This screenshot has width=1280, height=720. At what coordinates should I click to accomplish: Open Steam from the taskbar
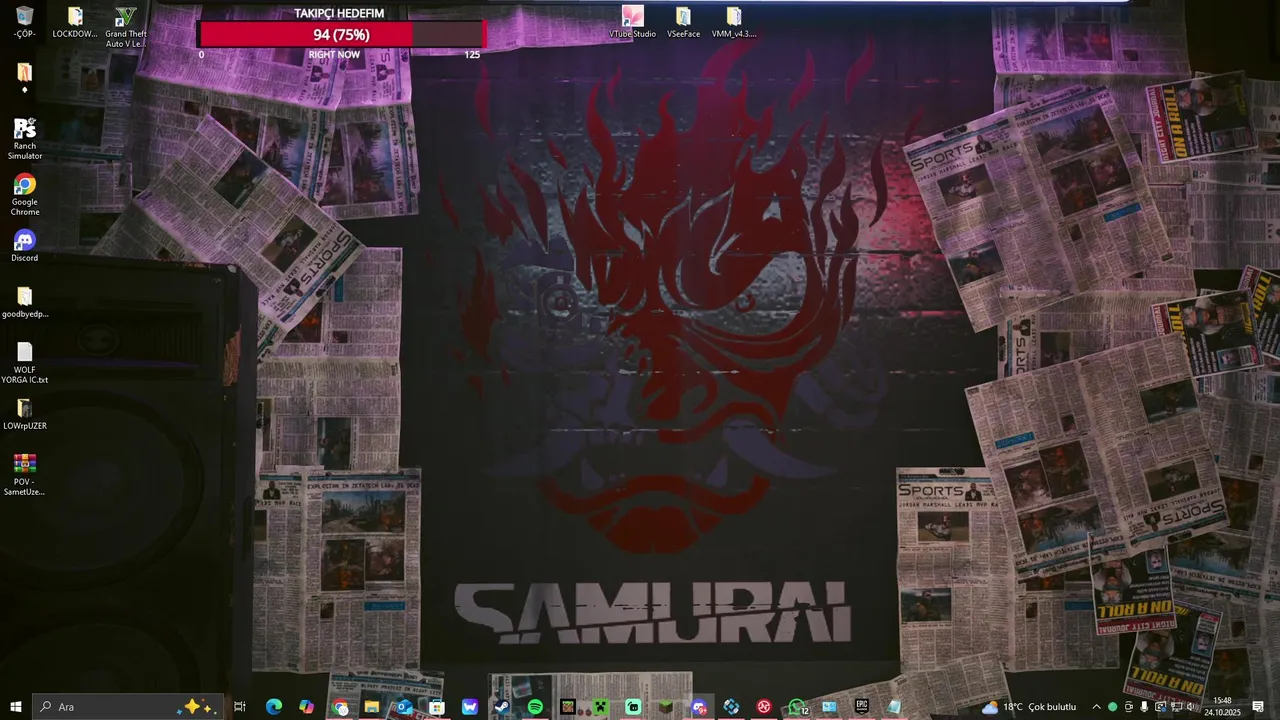point(502,707)
